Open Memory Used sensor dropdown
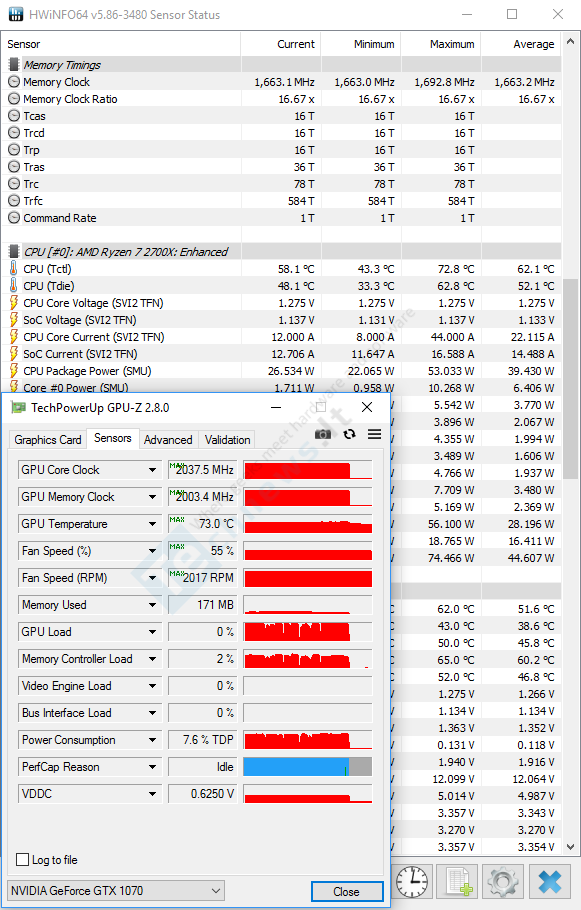 tap(152, 605)
